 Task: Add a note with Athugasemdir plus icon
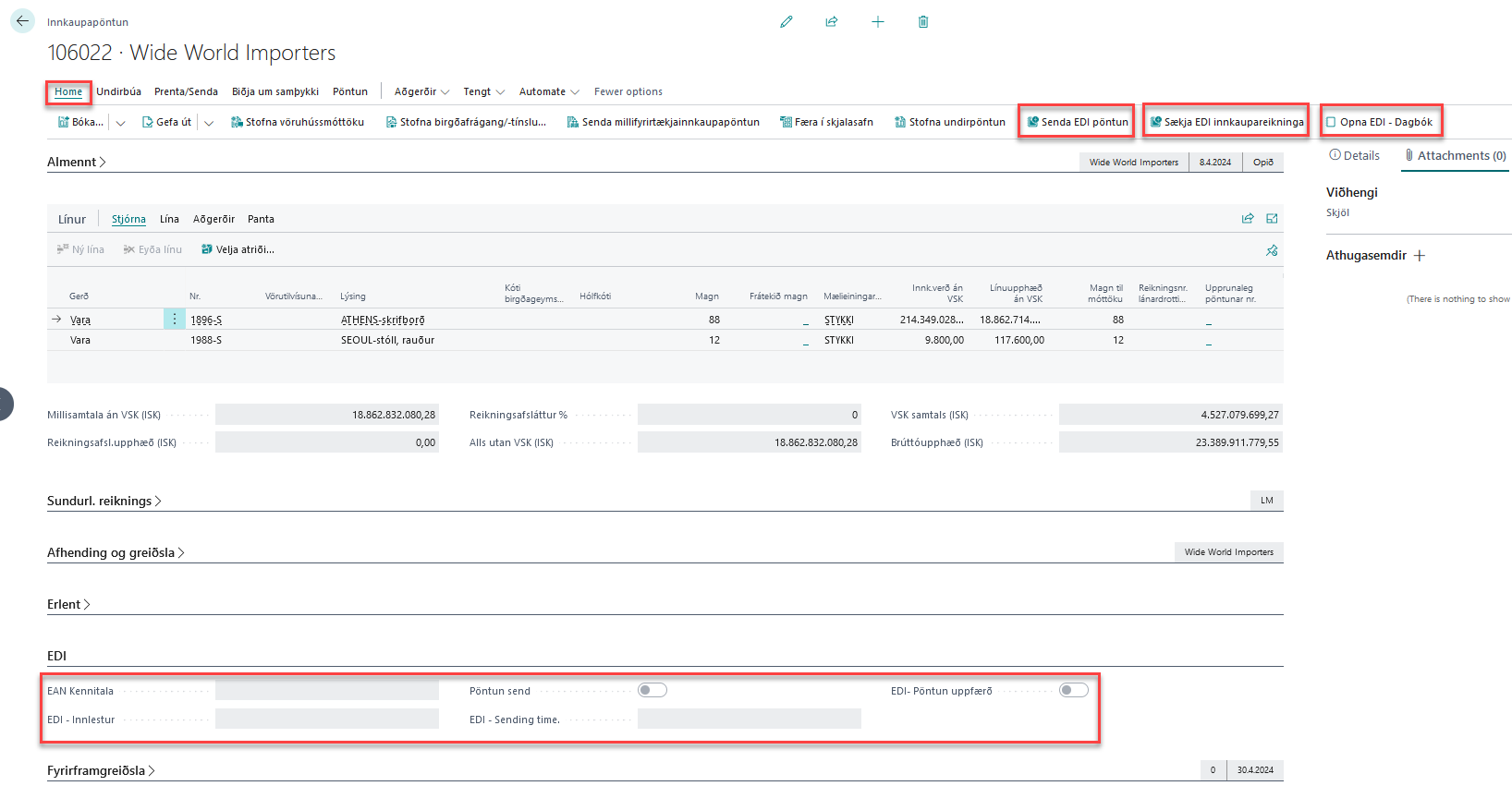[1420, 256]
